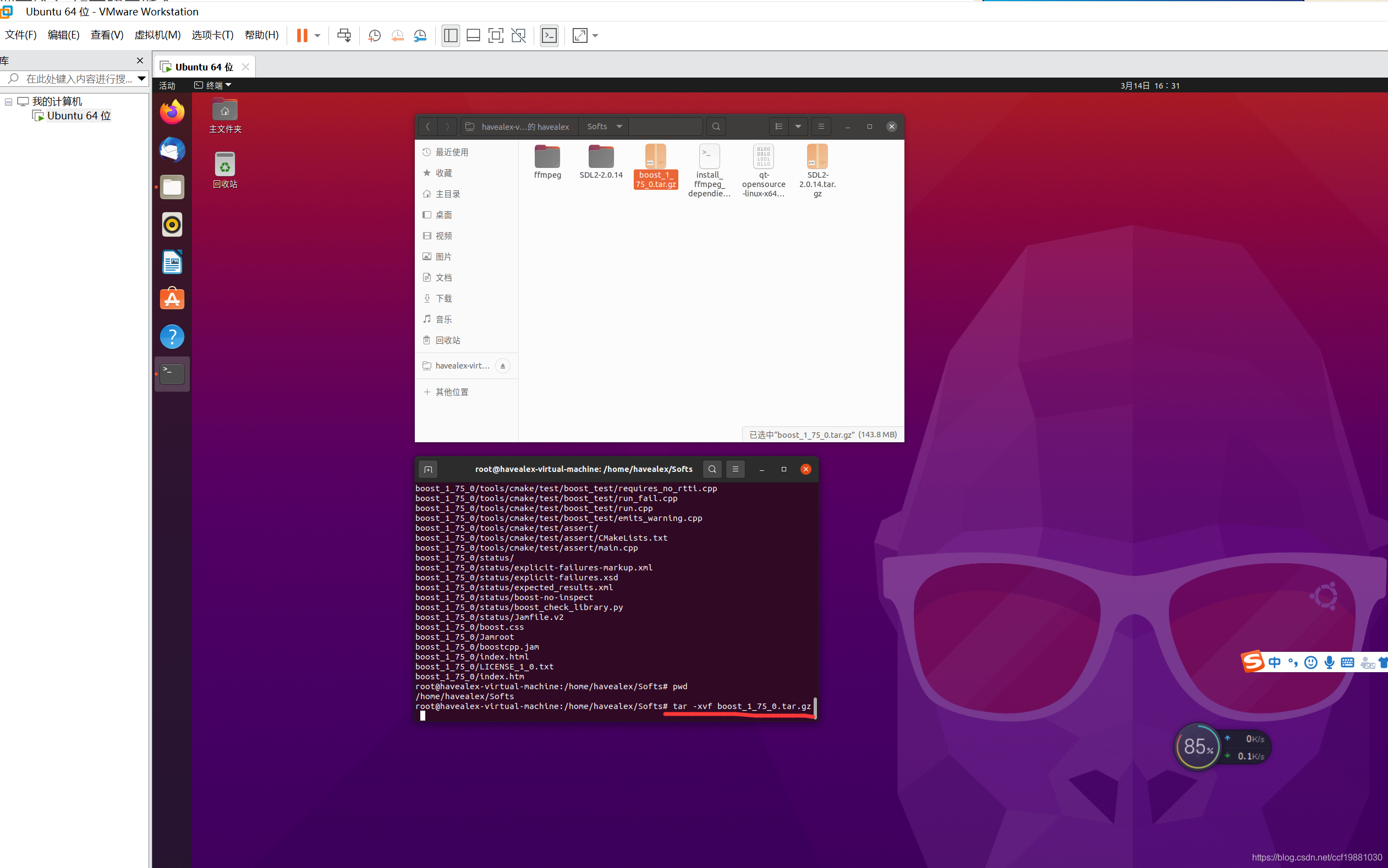Image resolution: width=1388 pixels, height=868 pixels.
Task: Click the 85% network speed circle widget
Action: pyautogui.click(x=1198, y=746)
